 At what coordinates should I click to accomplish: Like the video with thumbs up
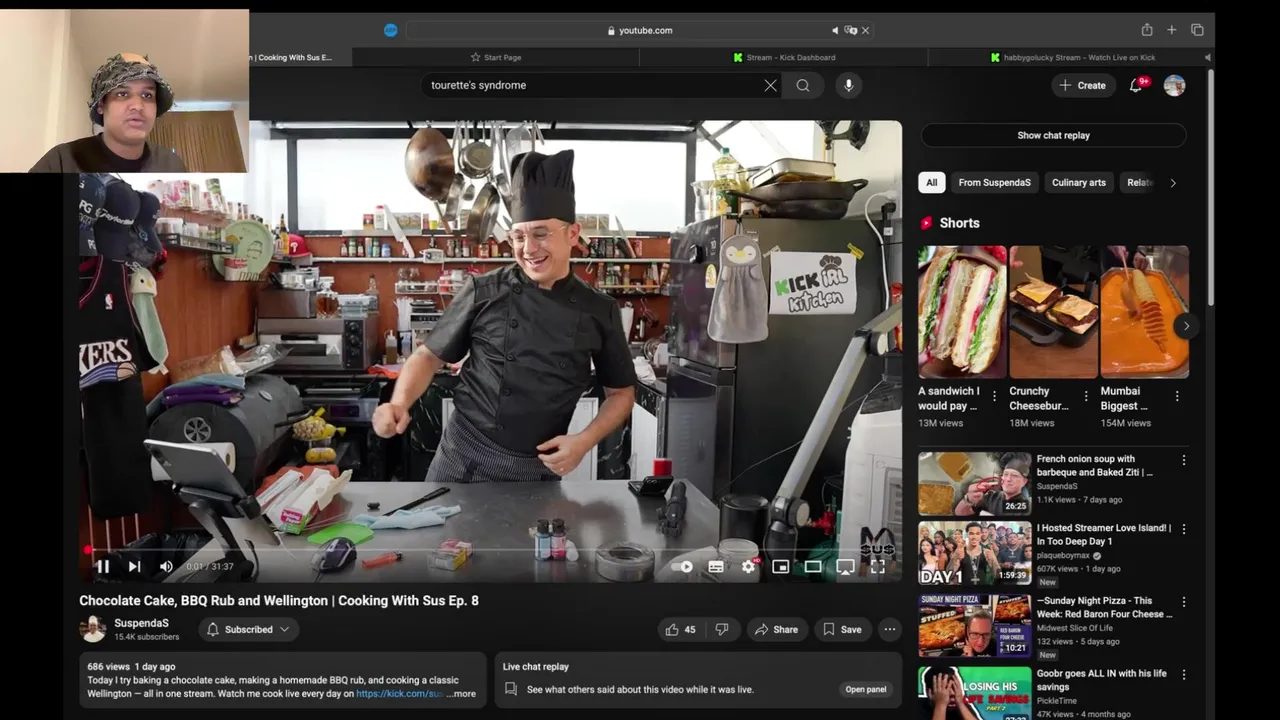[682, 629]
